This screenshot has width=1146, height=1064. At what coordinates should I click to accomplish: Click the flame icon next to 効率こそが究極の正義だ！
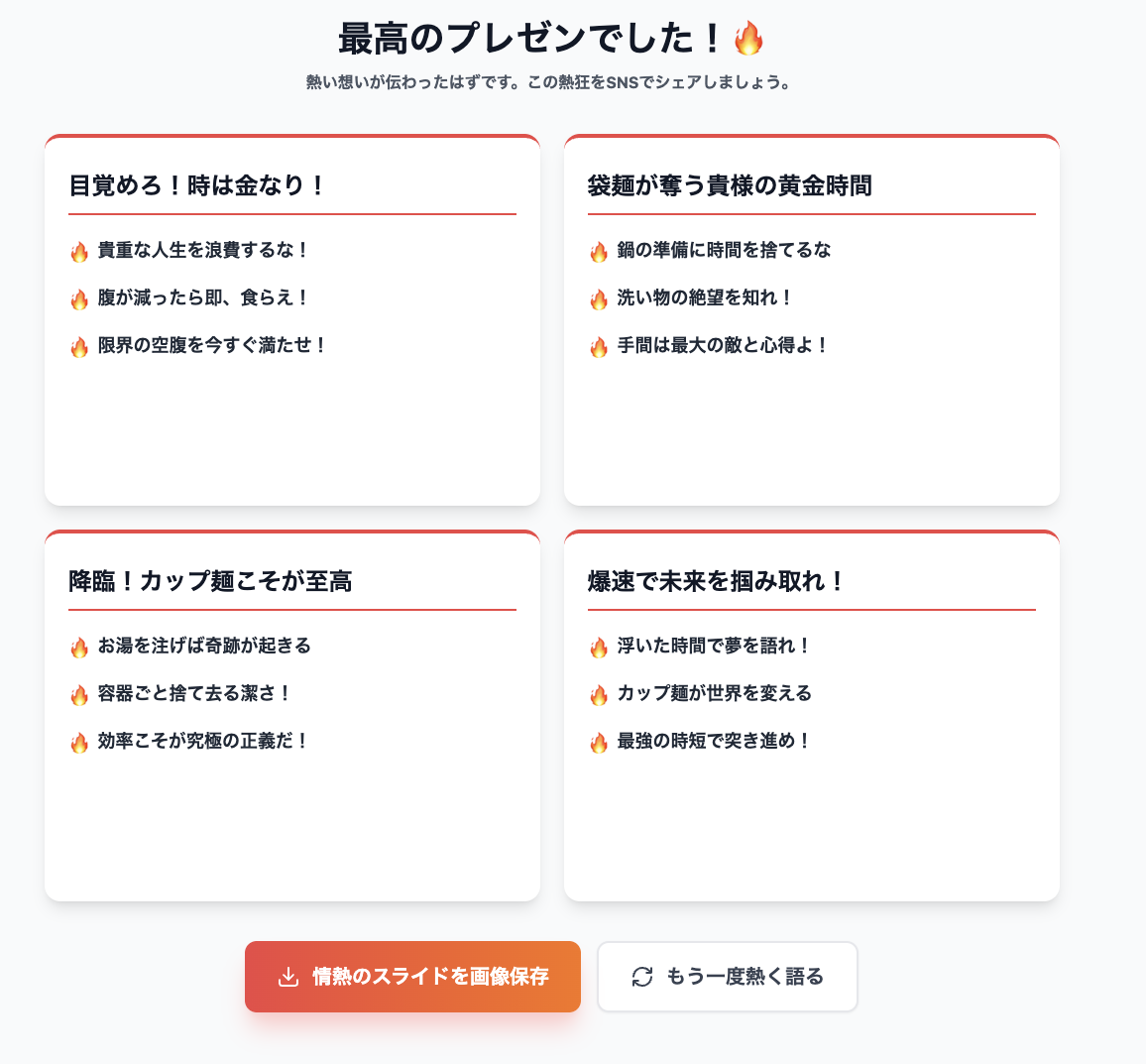click(x=79, y=743)
